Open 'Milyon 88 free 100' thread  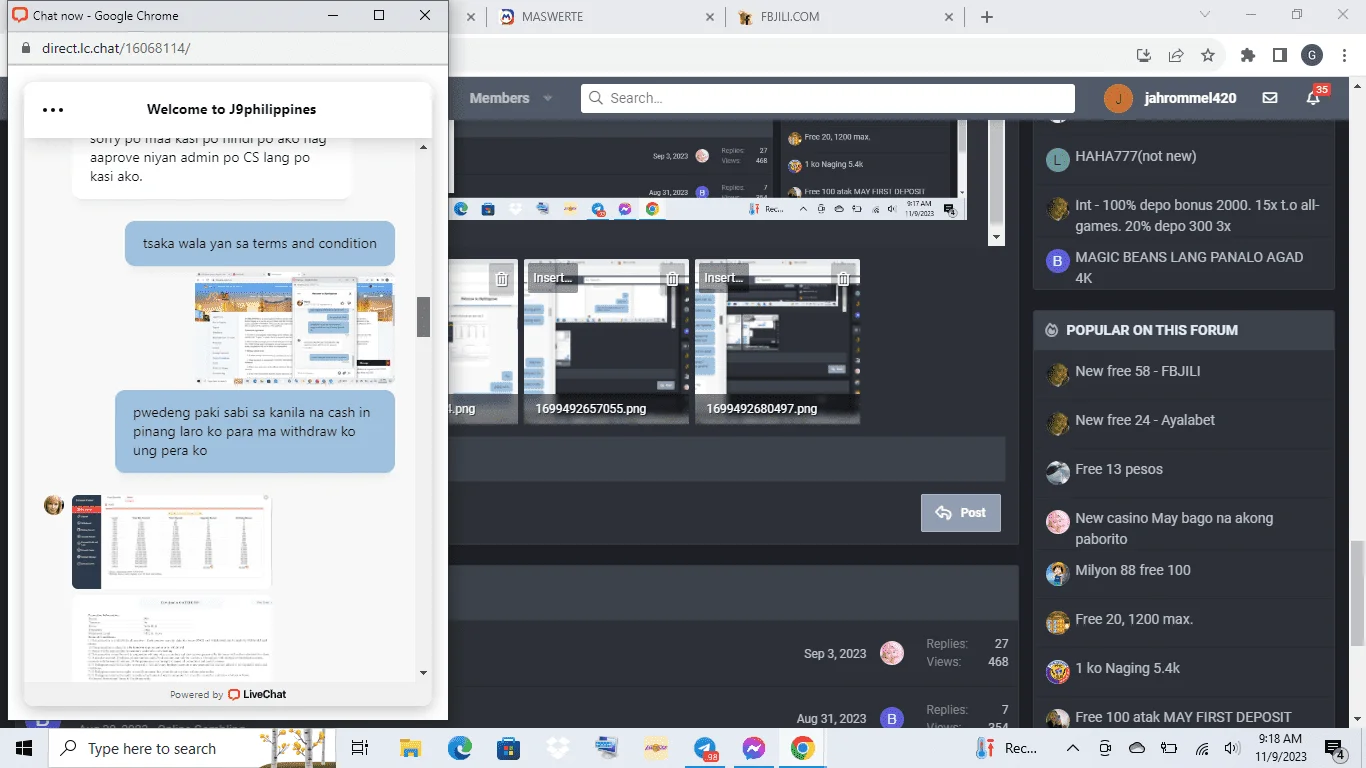[1133, 570]
